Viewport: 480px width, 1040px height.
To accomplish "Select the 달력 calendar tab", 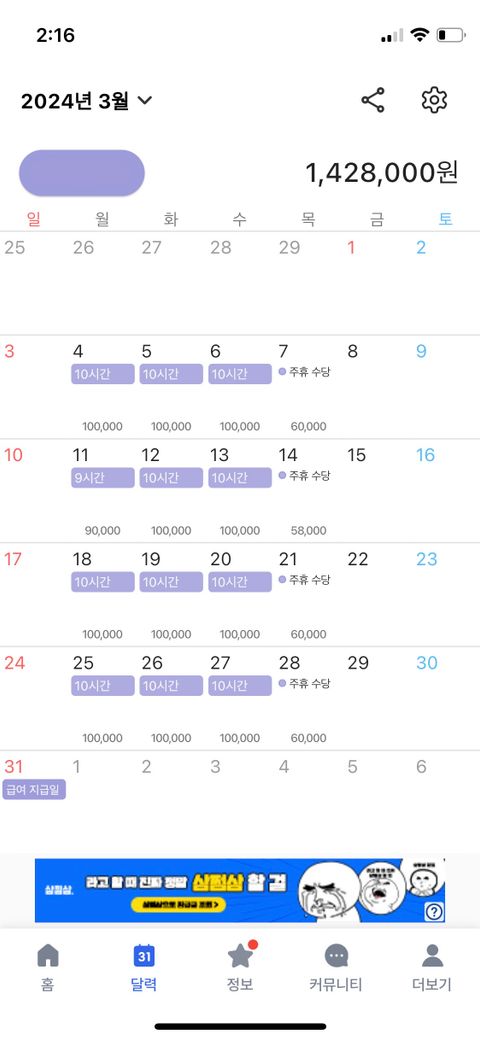I will coord(144,967).
